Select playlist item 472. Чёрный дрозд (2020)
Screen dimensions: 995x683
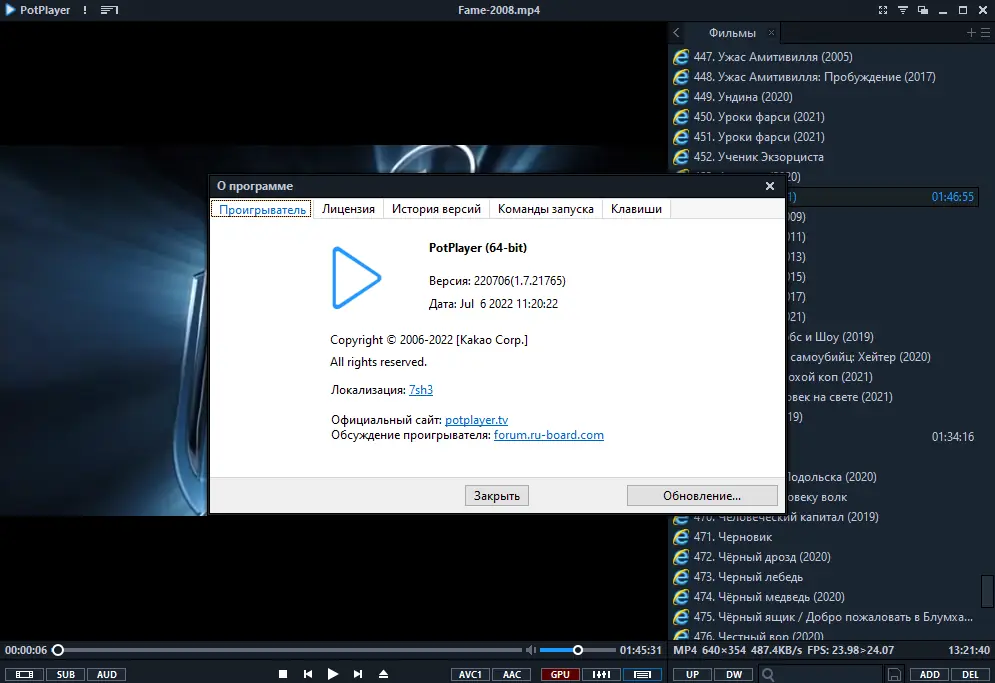coord(825,557)
